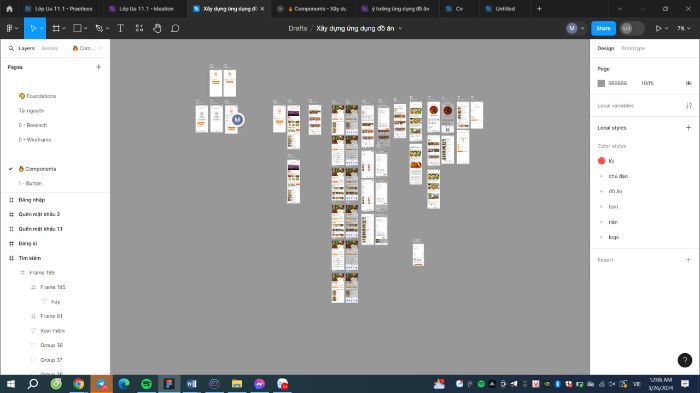Expand Pen tool options dropdown arrow
The width and height of the screenshot is (700, 393).
(x=107, y=28)
